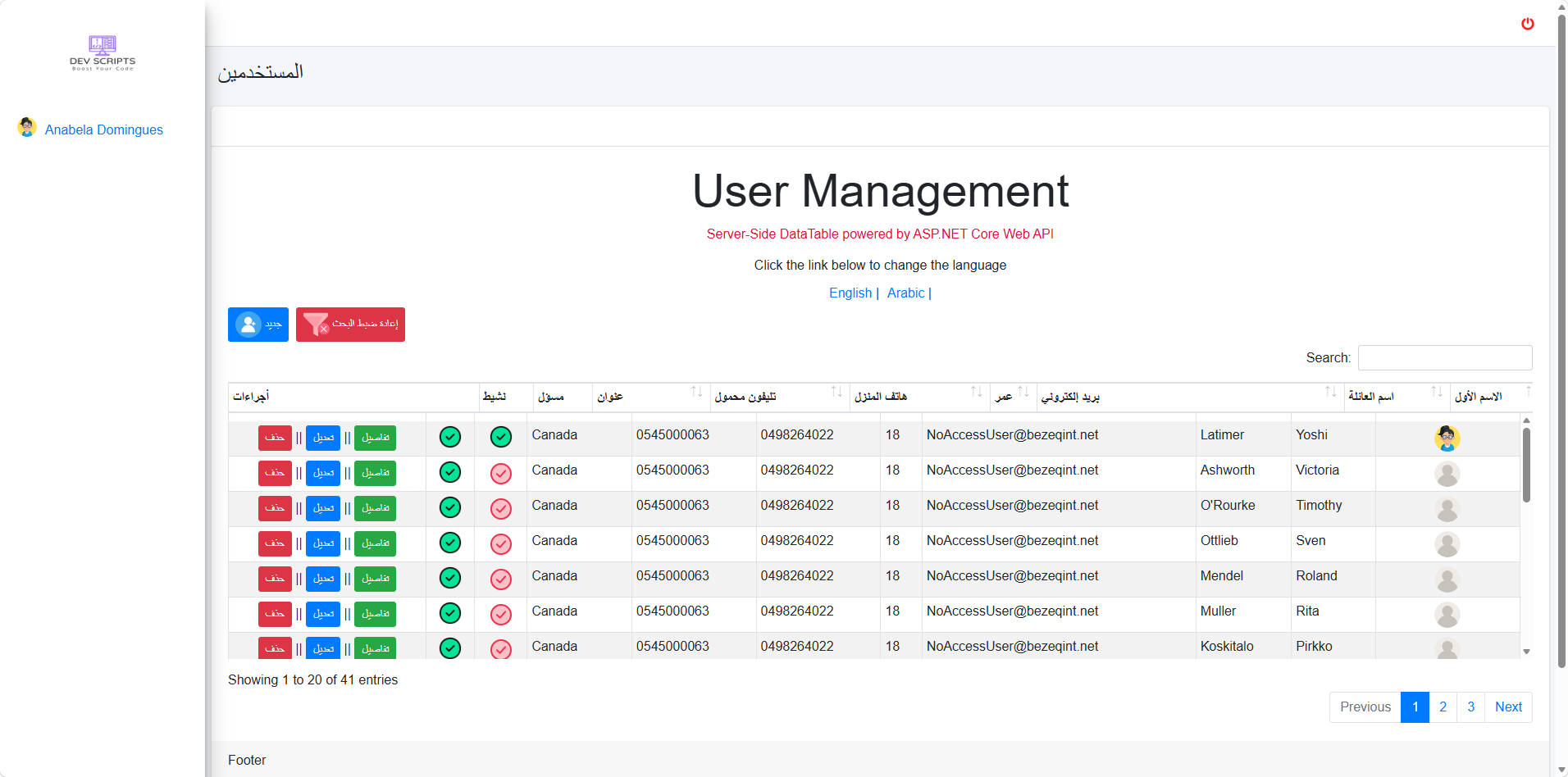1568x777 pixels.
Task: Toggle pink check icon in Victoria Ashworth row
Action: click(501, 474)
